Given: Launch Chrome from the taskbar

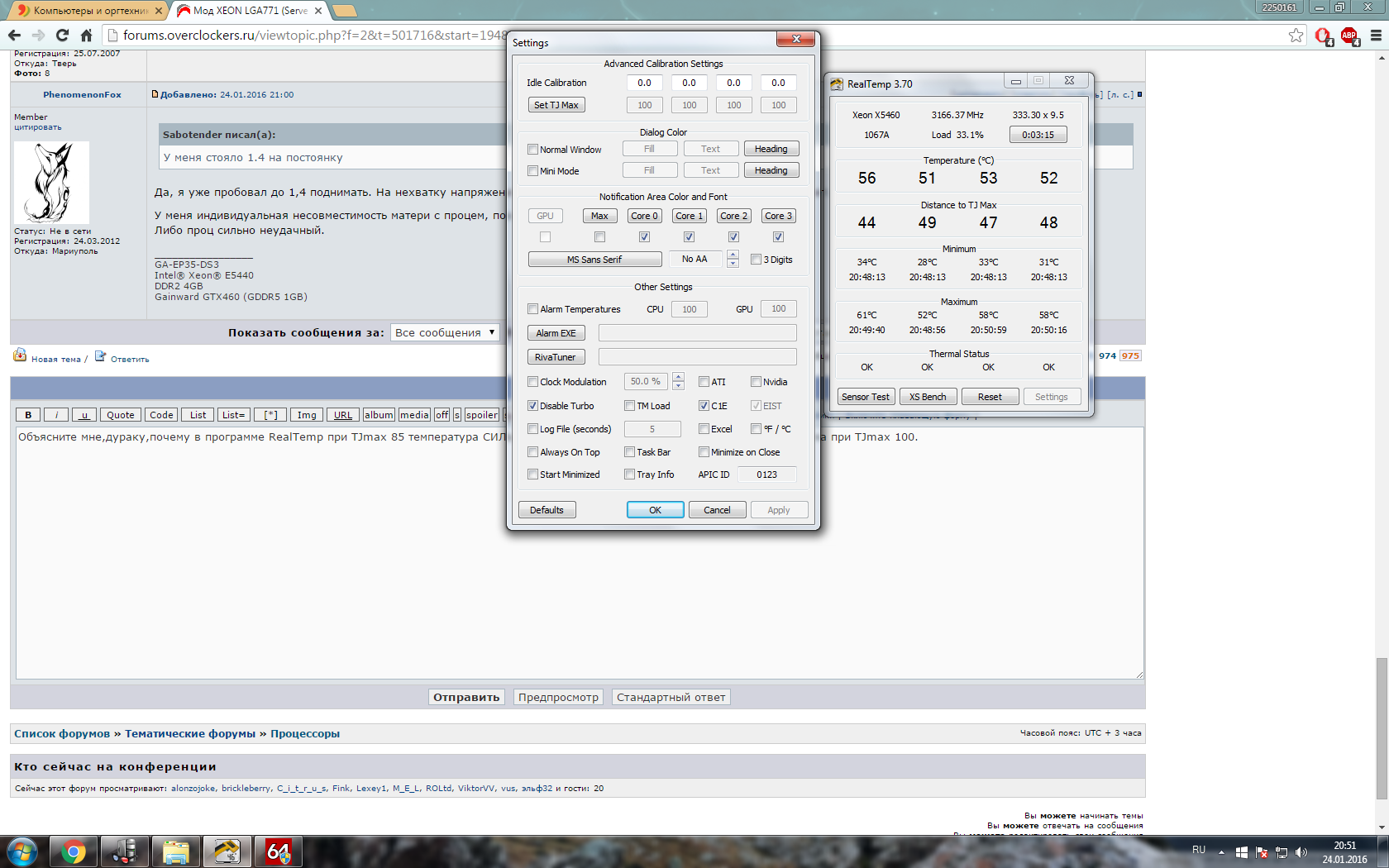Looking at the screenshot, I should 74,851.
